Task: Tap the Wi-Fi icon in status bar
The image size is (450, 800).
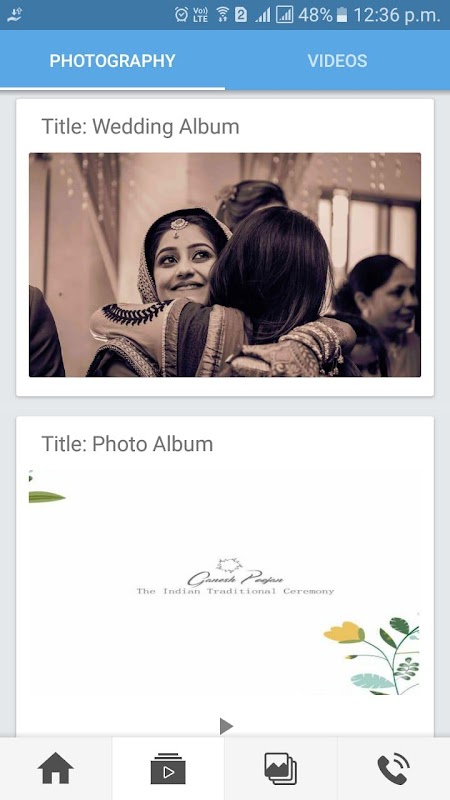Action: point(222,15)
